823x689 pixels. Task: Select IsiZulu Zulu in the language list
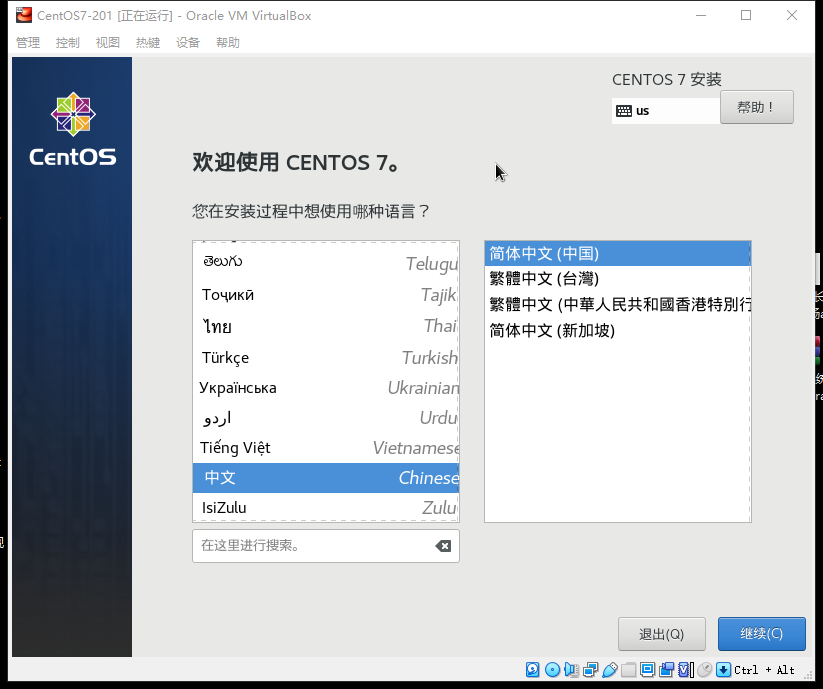(x=325, y=507)
